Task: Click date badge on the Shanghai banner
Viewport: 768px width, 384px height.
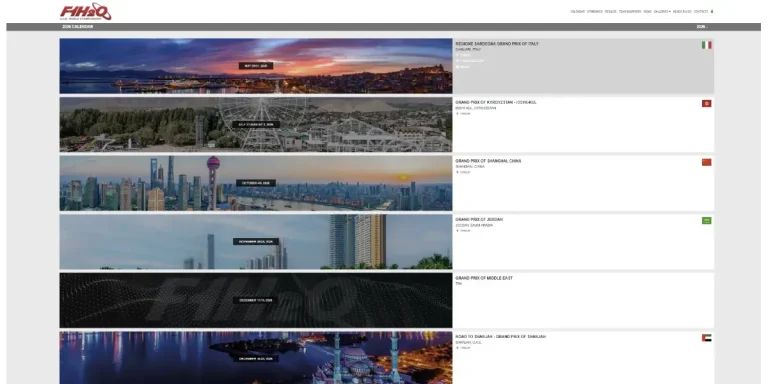Action: (256, 183)
